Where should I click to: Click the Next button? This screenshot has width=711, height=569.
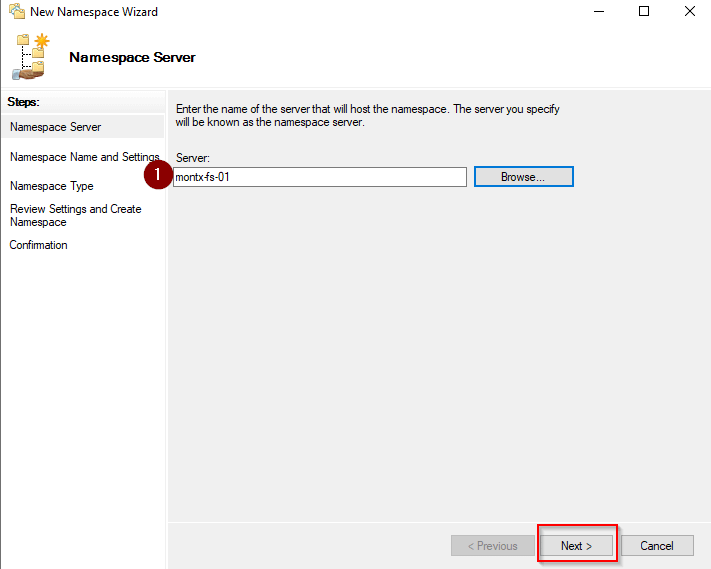click(576, 546)
